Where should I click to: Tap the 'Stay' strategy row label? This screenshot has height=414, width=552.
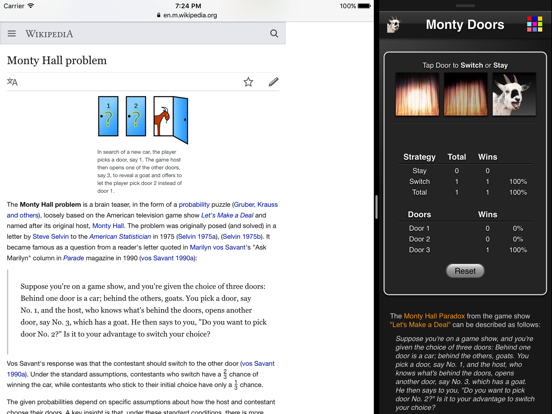coord(419,171)
